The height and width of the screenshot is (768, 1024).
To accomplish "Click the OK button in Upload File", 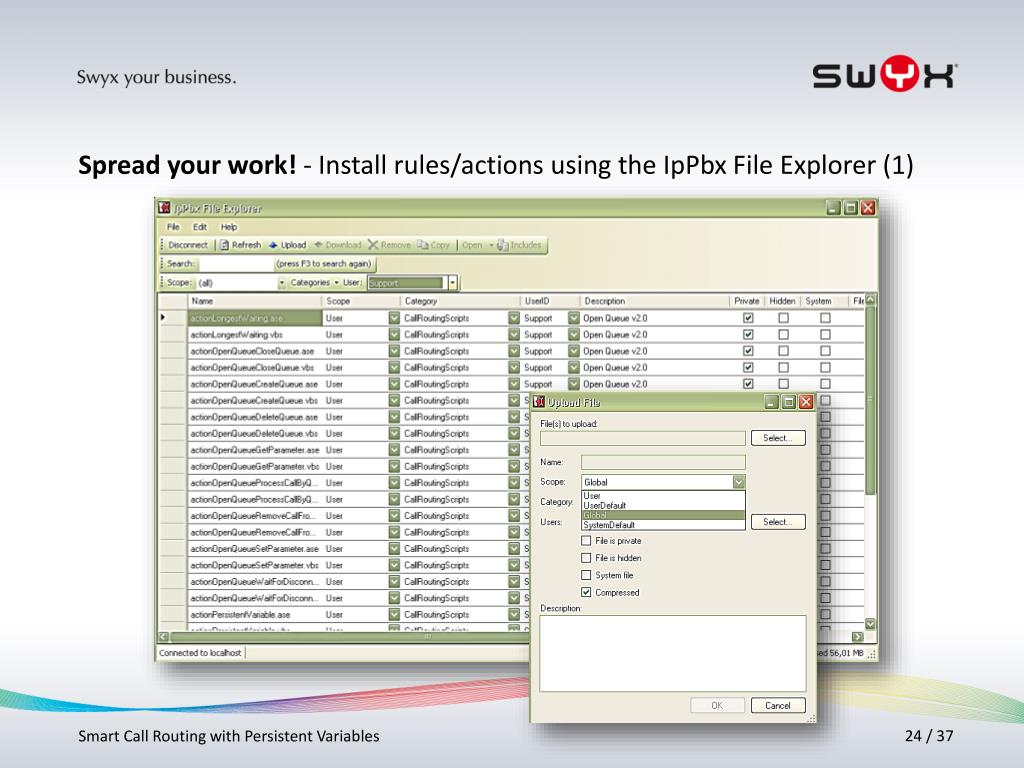I will [717, 705].
